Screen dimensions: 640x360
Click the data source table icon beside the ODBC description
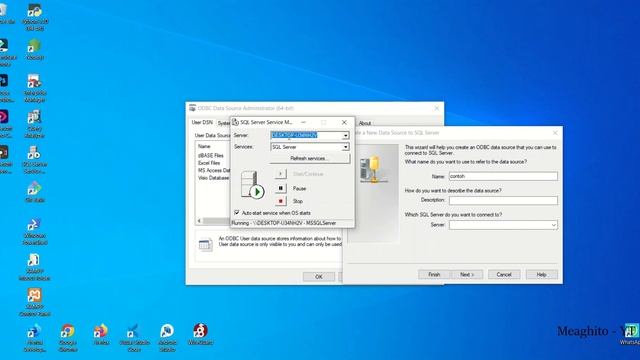point(205,244)
